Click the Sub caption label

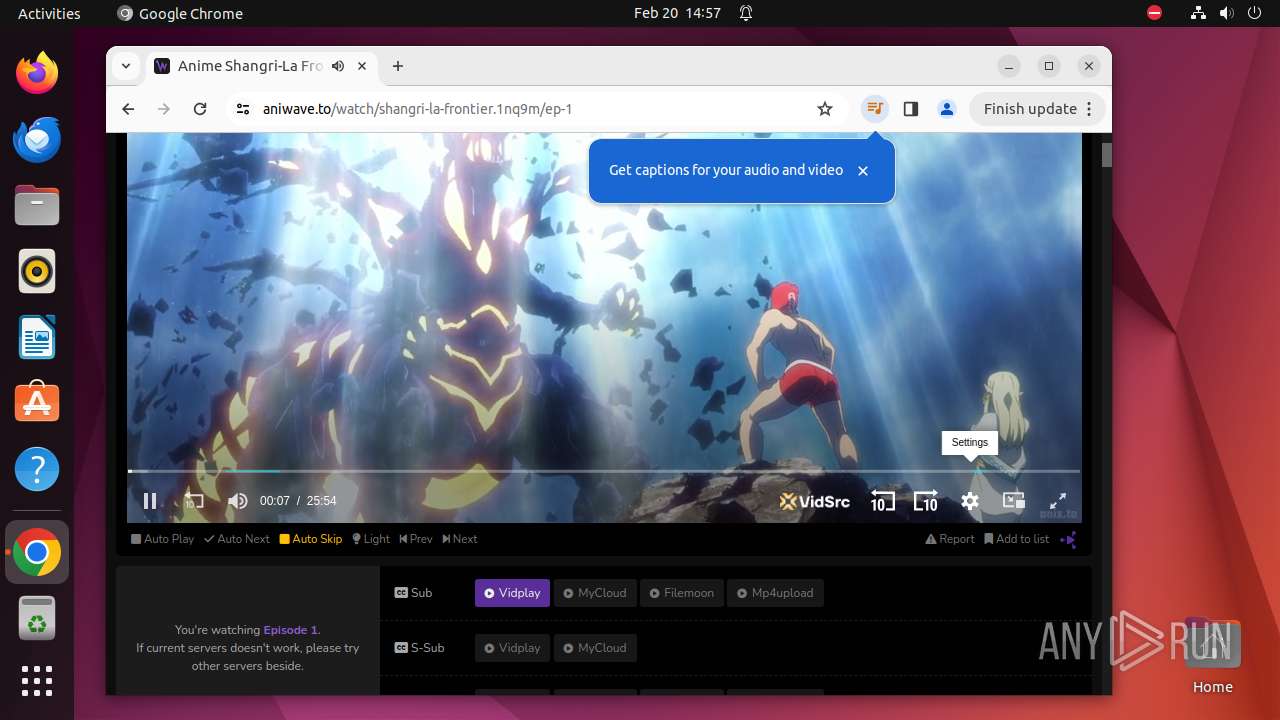pos(413,593)
